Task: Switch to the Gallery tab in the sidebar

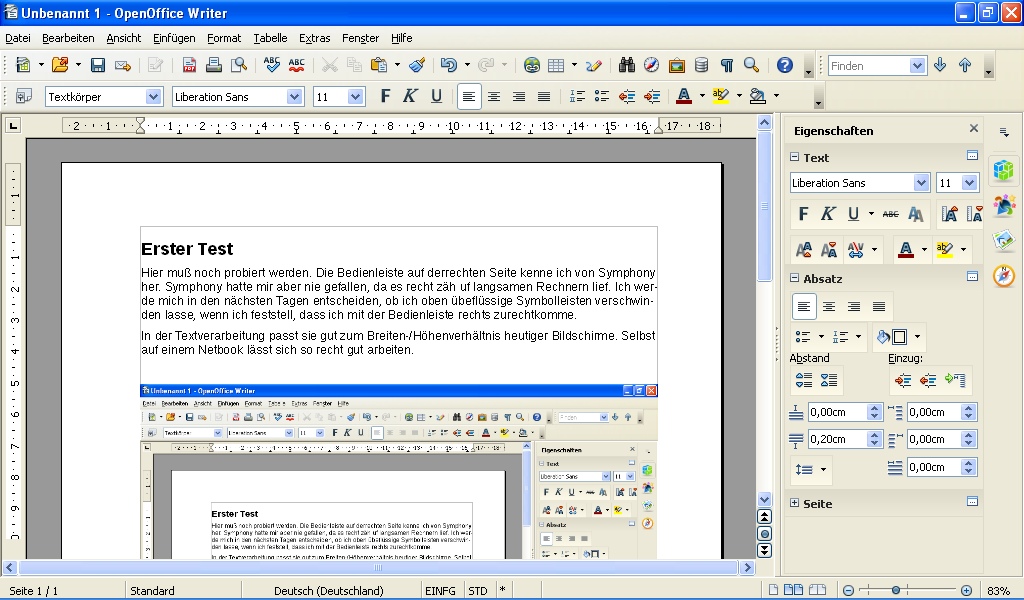Action: tap(1004, 240)
